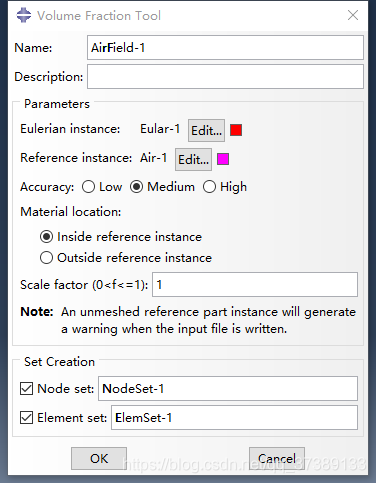Screen dimensions: 376x483
Task: Confirm with the OK button
Action: (99, 459)
